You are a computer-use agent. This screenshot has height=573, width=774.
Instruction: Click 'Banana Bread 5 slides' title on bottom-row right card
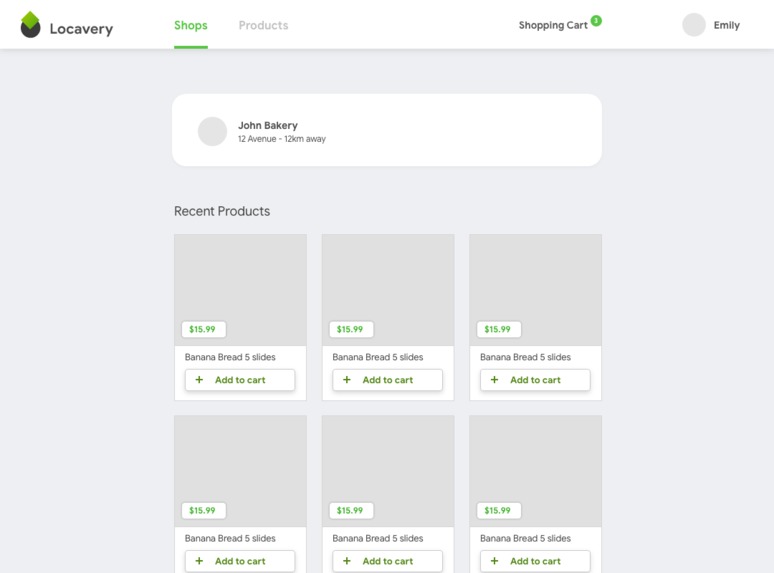coord(525,538)
